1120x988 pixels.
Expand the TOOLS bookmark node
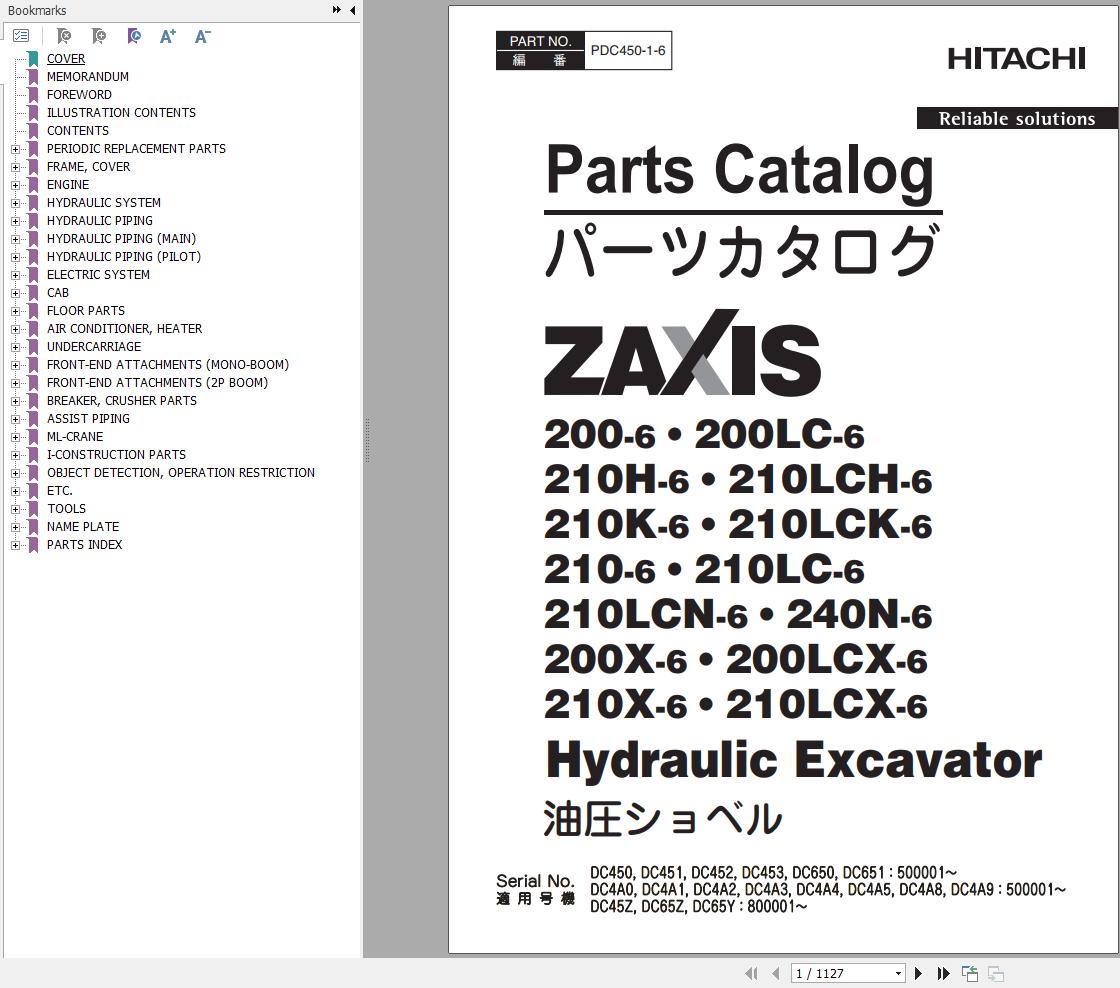click(16, 509)
